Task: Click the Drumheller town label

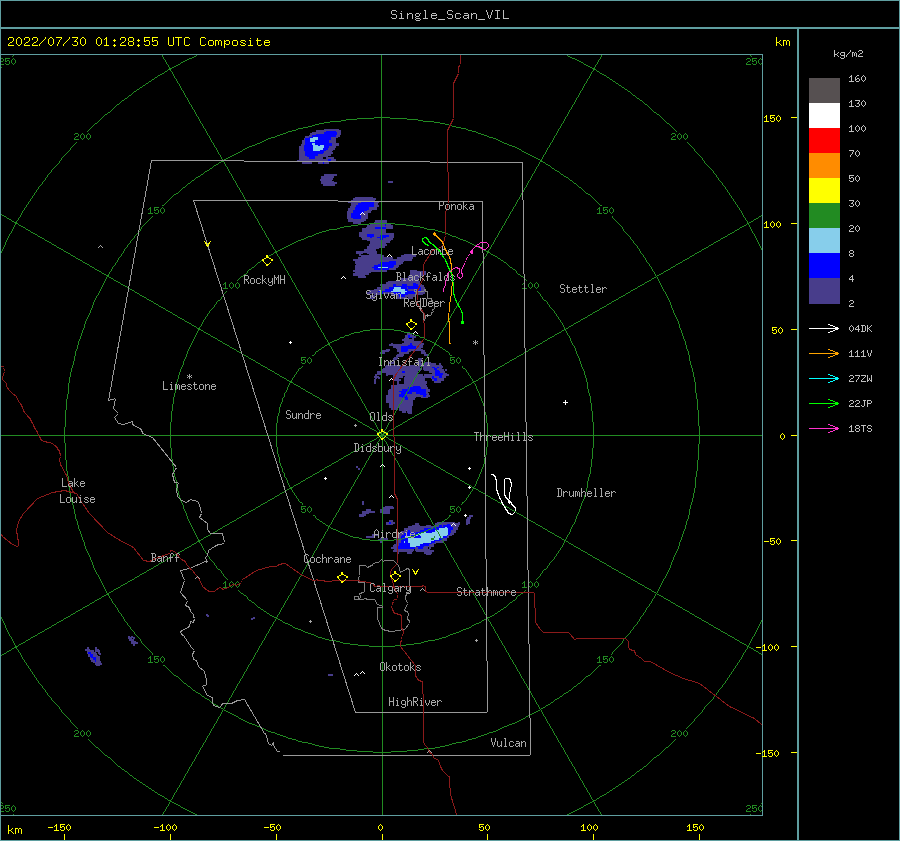Action: (x=585, y=493)
